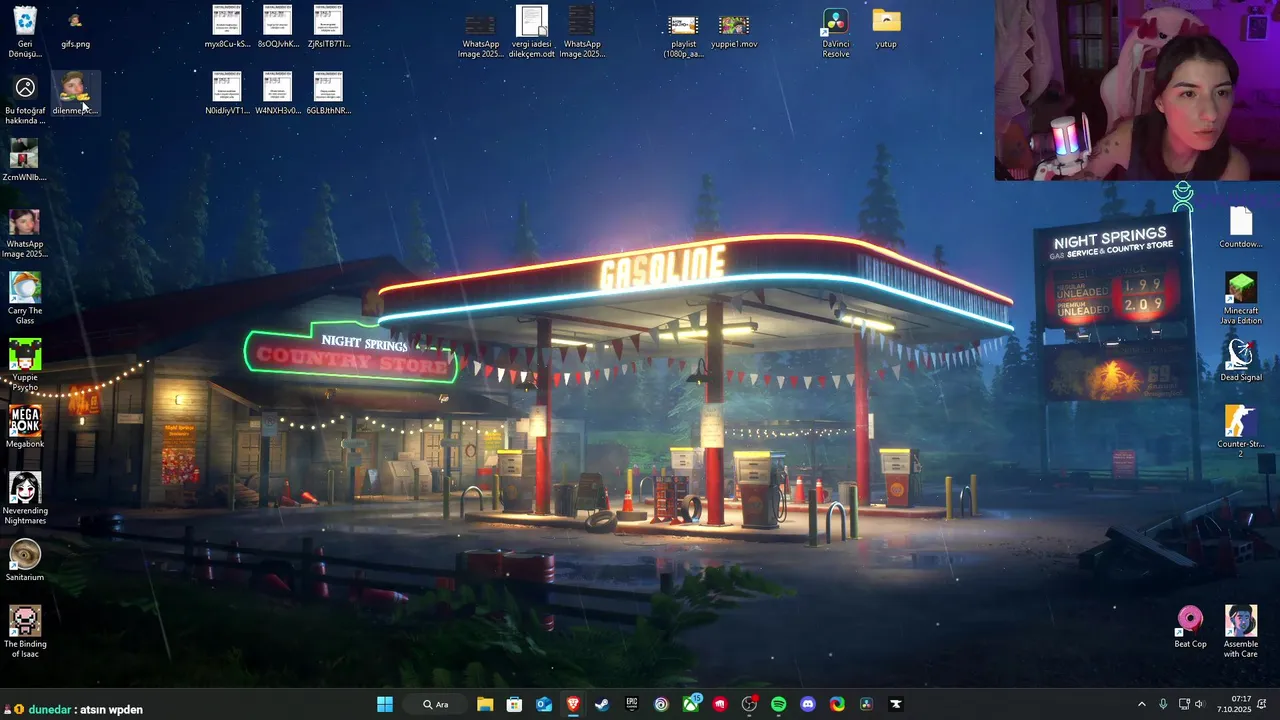Launch the Sanitarium game shortcut
The height and width of the screenshot is (720, 1280).
pyautogui.click(x=25, y=561)
